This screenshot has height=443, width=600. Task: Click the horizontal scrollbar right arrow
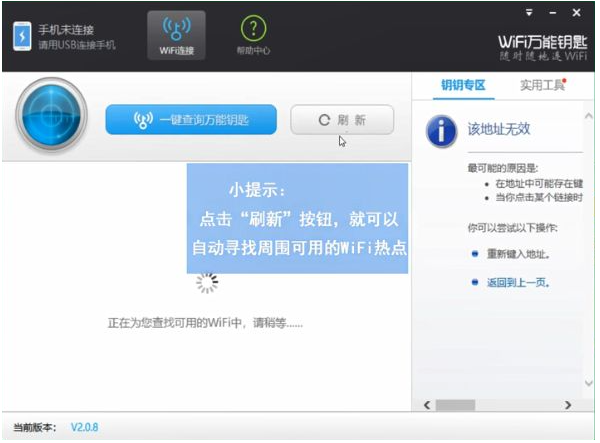568,404
